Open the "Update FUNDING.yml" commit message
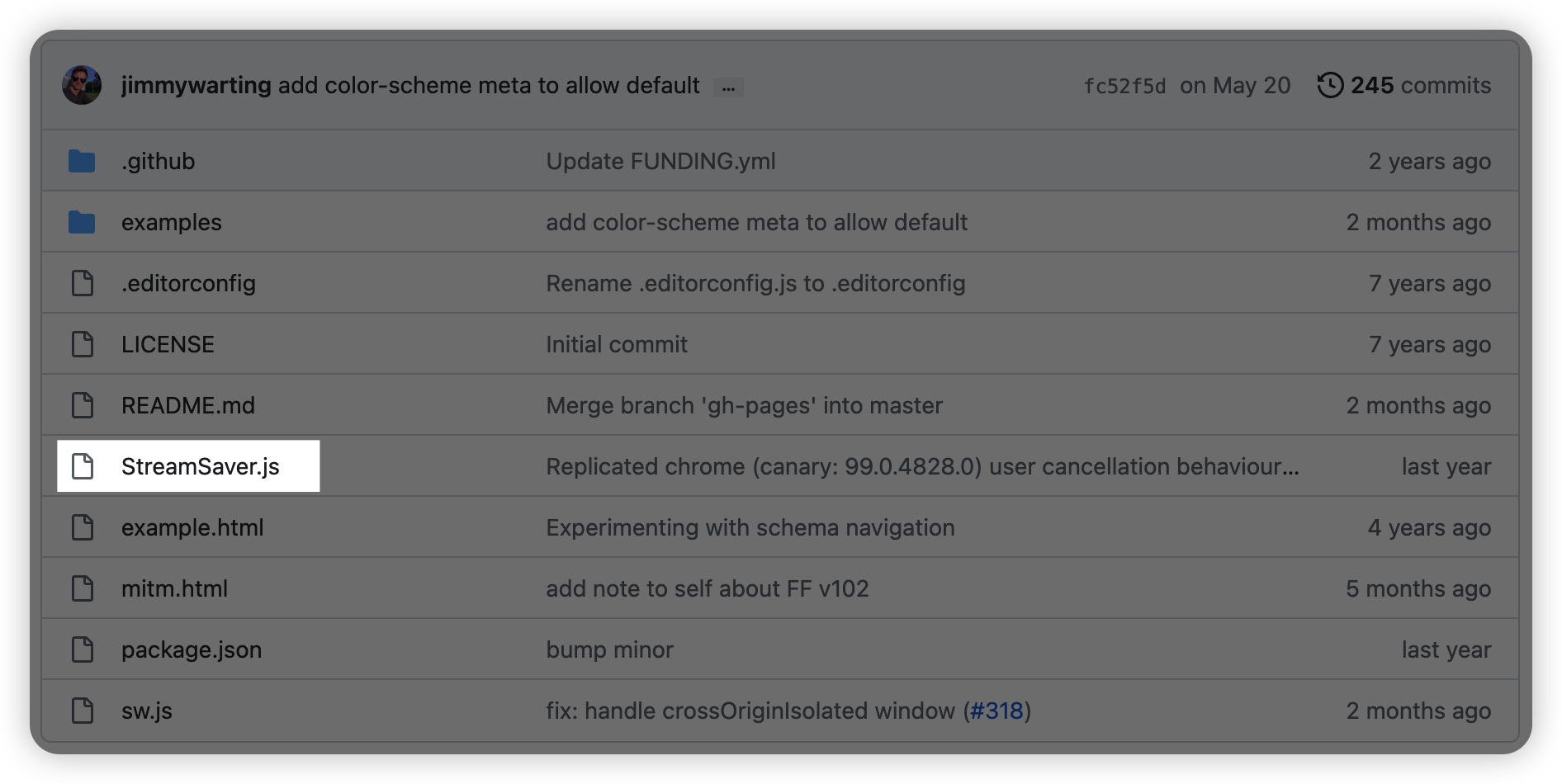 click(660, 161)
